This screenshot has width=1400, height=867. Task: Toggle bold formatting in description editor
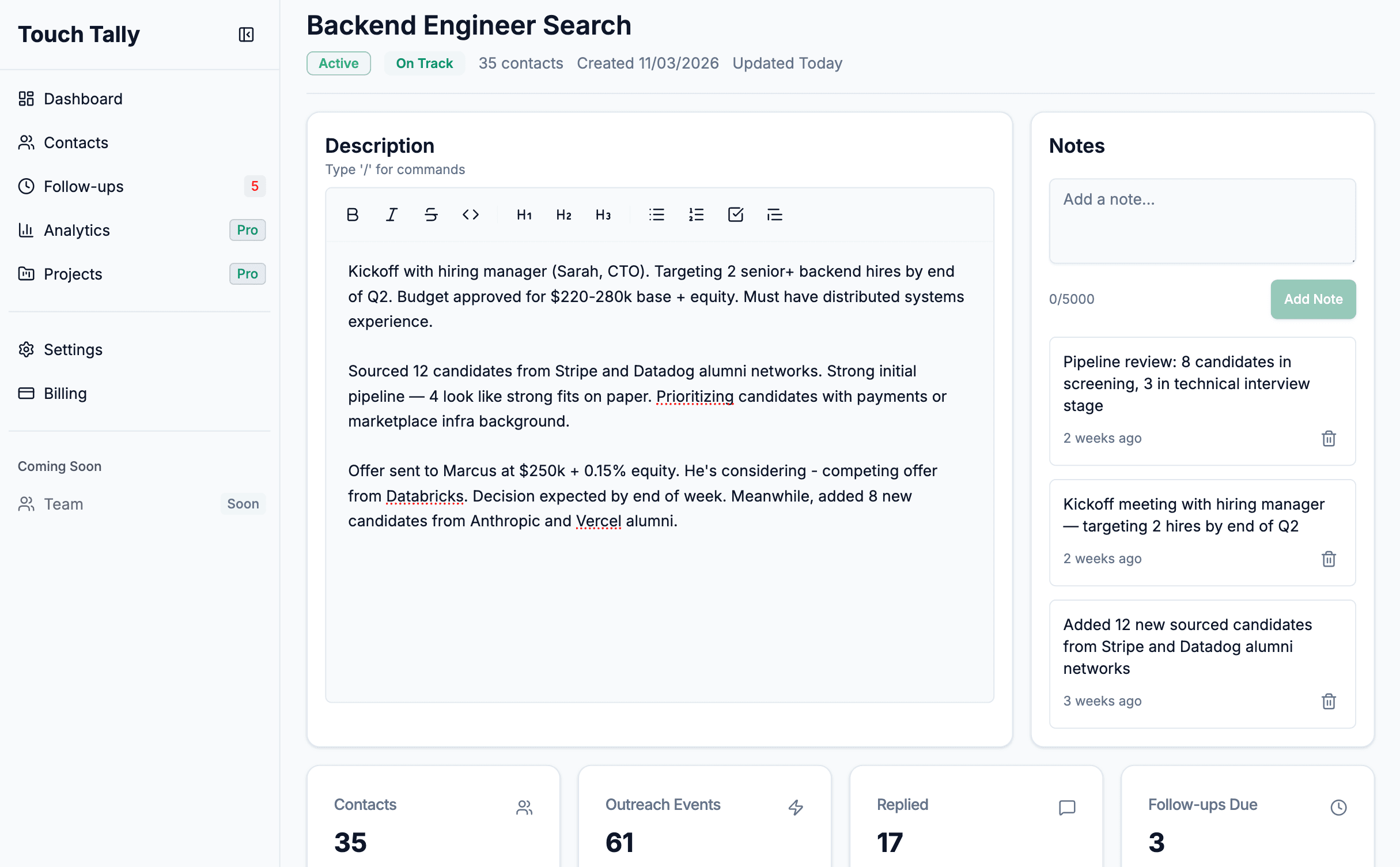pyautogui.click(x=353, y=215)
